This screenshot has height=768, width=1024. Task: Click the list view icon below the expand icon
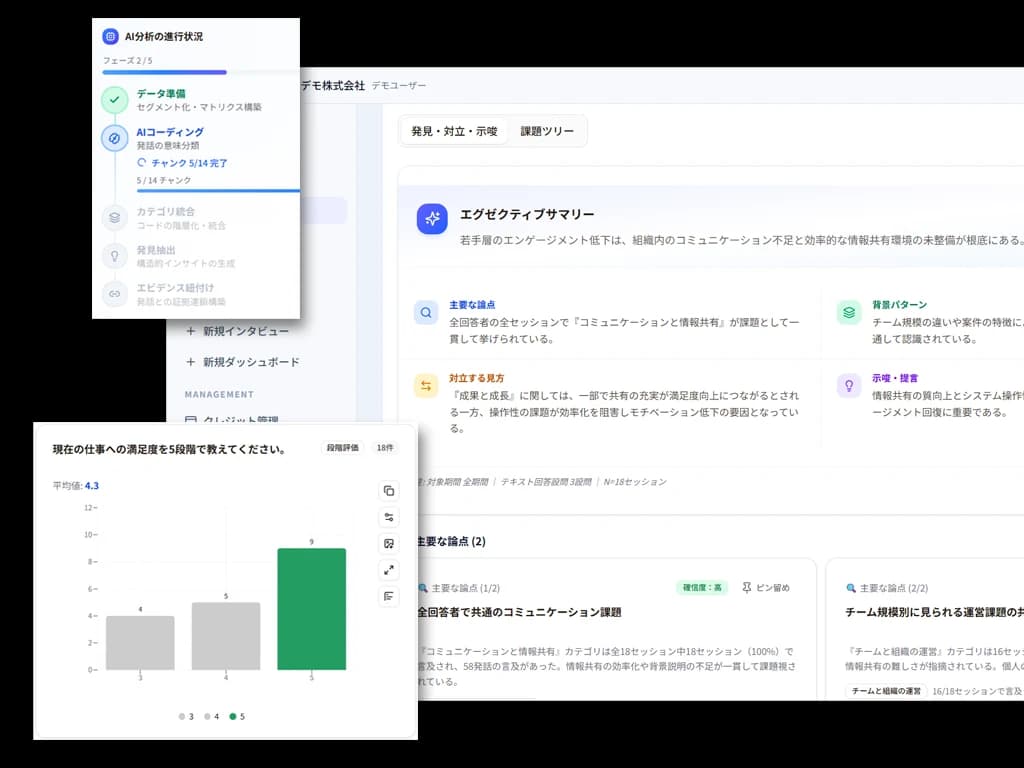click(x=389, y=596)
